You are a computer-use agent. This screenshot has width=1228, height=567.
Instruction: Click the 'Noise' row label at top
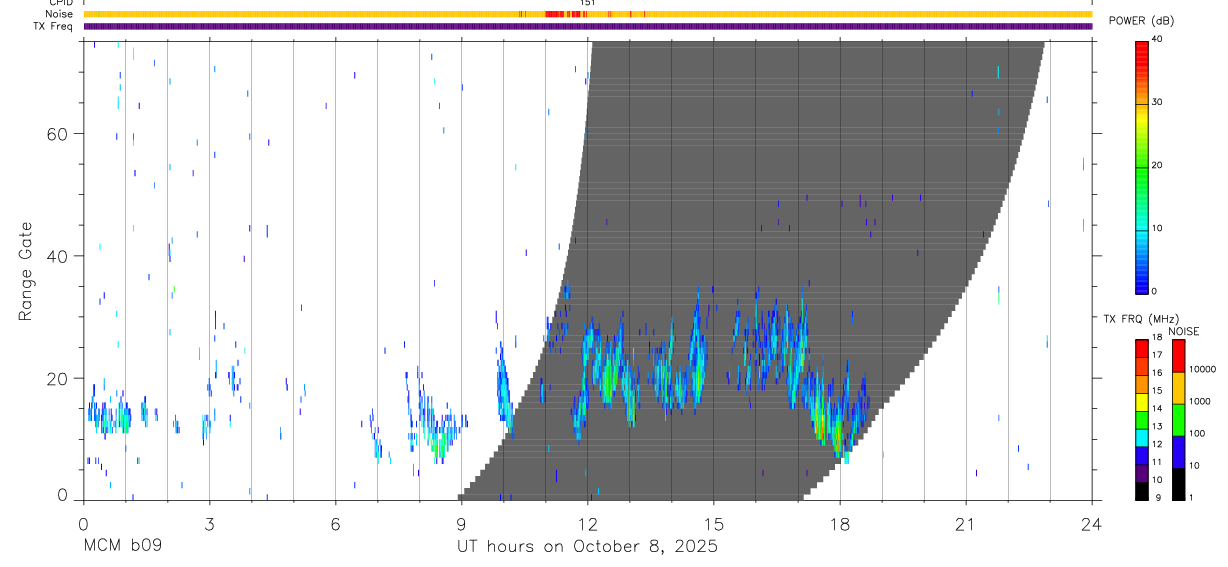coord(61,14)
